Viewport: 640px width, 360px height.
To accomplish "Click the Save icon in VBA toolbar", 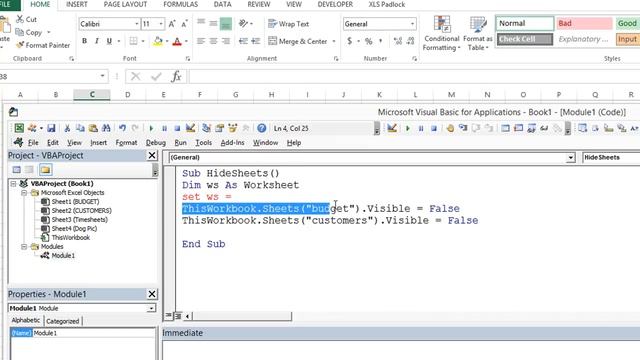I will pyautogui.click(x=51, y=128).
